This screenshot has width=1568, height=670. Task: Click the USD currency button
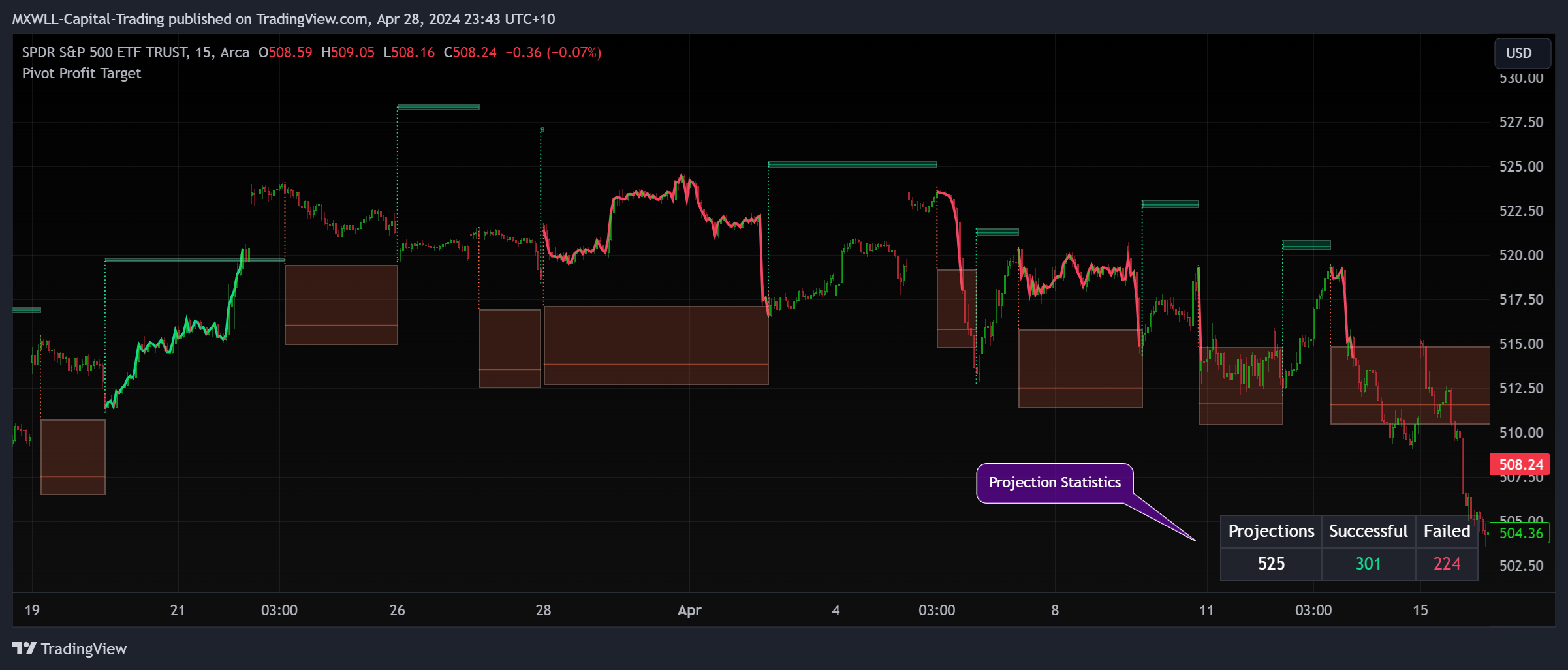click(x=1522, y=53)
